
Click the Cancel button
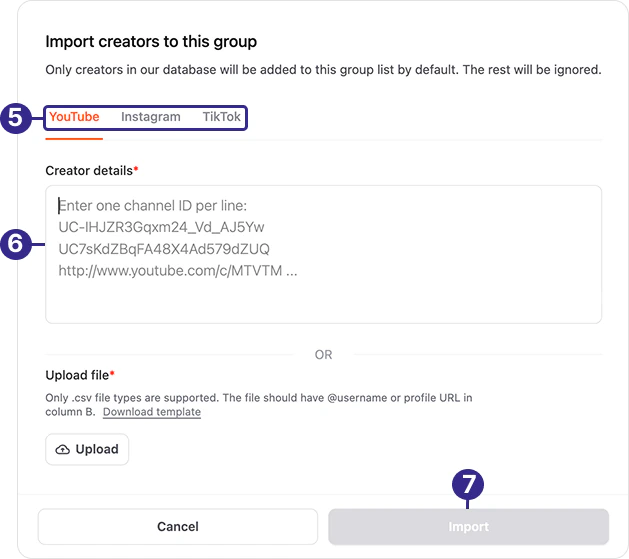pyautogui.click(x=178, y=527)
